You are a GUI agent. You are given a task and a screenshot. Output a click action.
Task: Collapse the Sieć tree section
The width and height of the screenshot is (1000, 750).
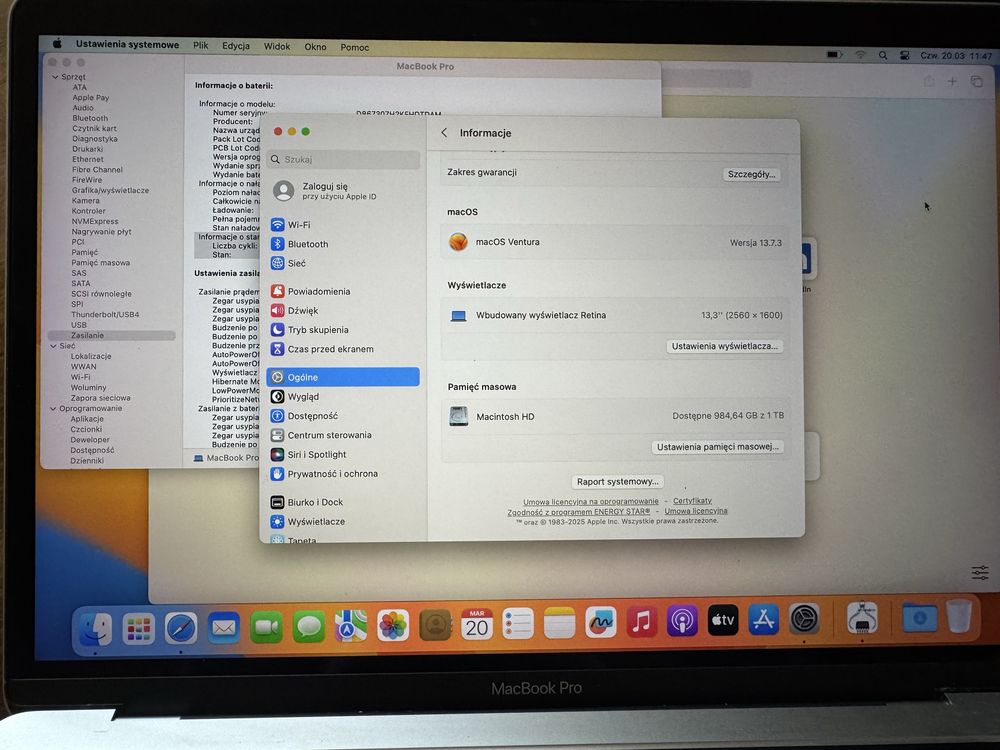click(53, 346)
